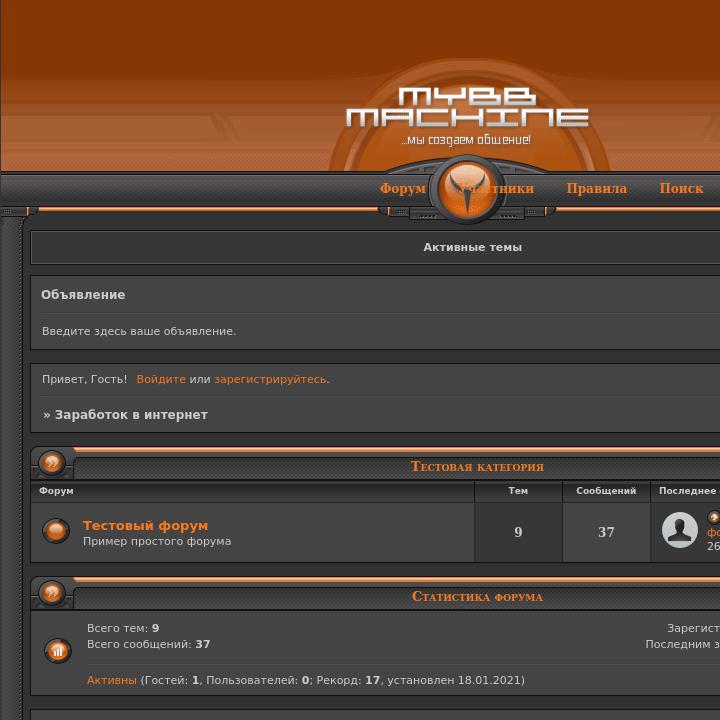Collapse the Статистика форума section icon
This screenshot has height=720, width=720.
tap(52, 592)
